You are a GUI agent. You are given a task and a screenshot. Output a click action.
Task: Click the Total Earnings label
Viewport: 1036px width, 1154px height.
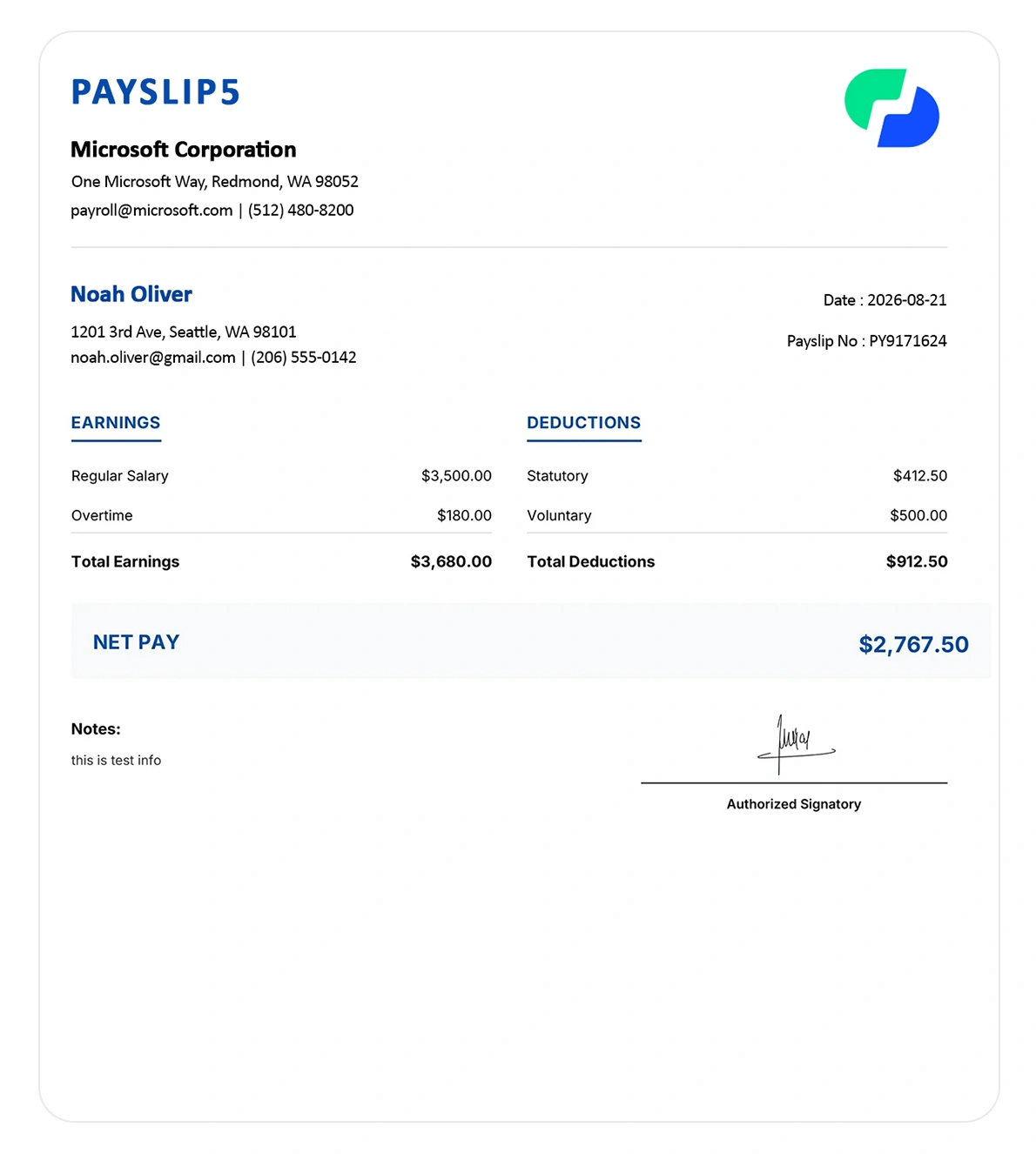pyautogui.click(x=125, y=562)
